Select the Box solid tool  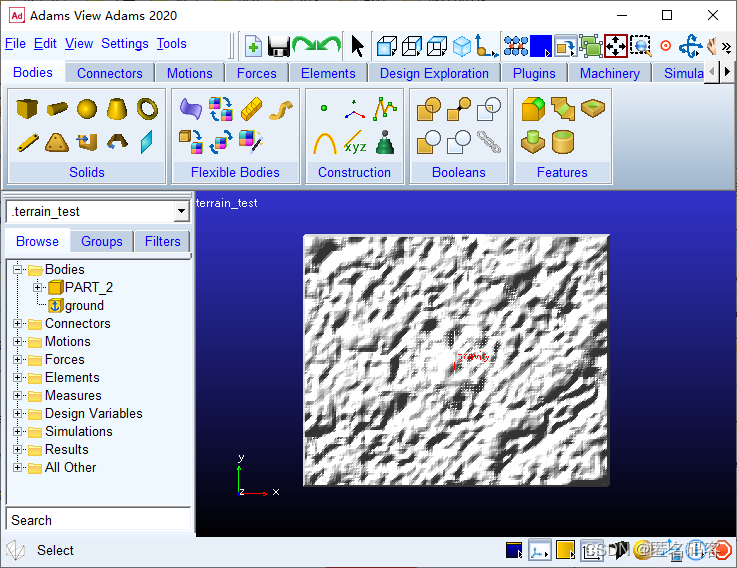point(26,108)
